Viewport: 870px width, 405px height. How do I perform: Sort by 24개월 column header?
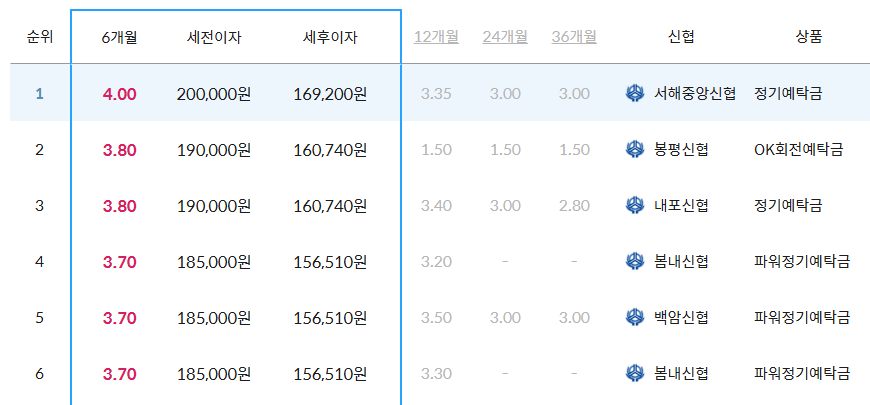point(505,37)
